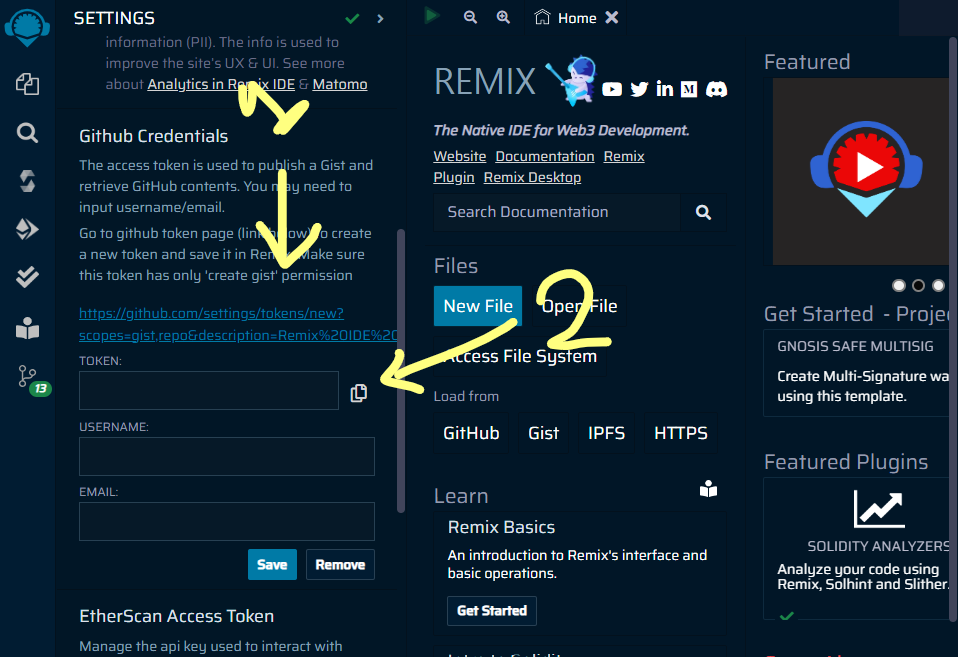Image resolution: width=958 pixels, height=657 pixels.
Task: Click the 'Github Credentials' heading
Action: tap(153, 136)
